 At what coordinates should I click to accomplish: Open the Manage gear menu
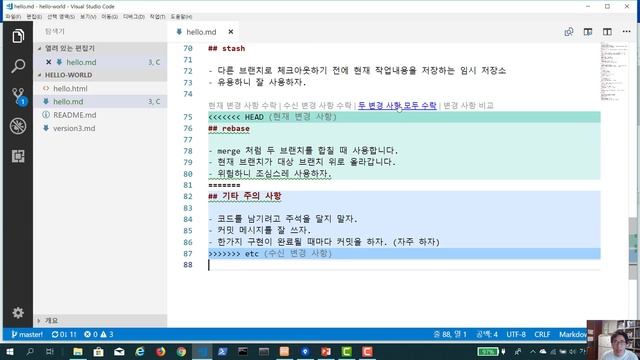pos(18,313)
